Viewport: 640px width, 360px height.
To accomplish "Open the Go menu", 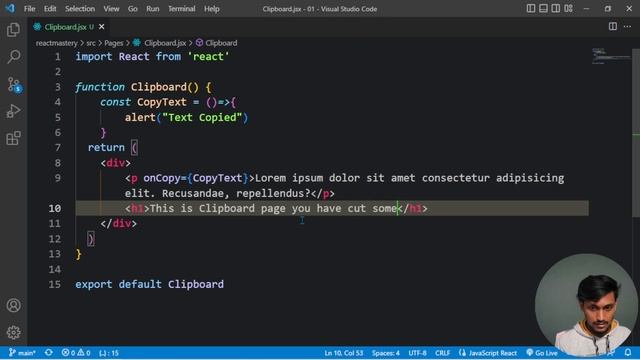I will (133, 9).
